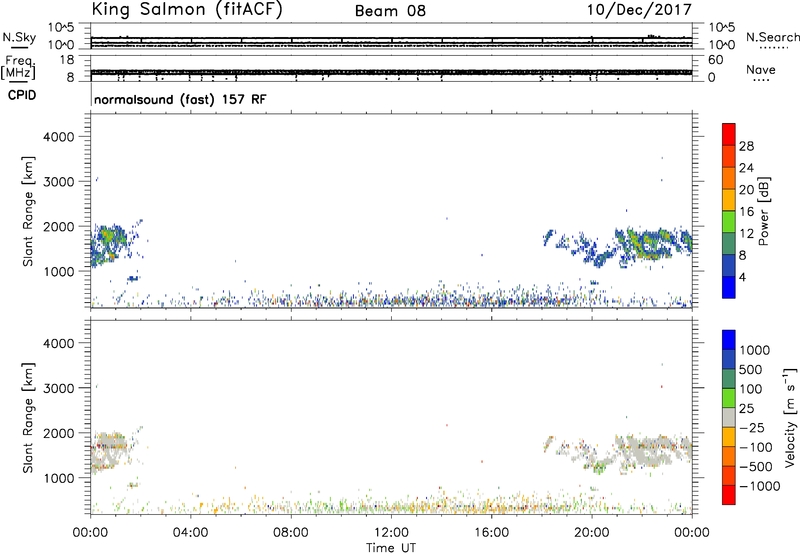Image resolution: width=800 pixels, height=554 pixels.
Task: Click the N.Sky legend label
Action: (x=19, y=37)
